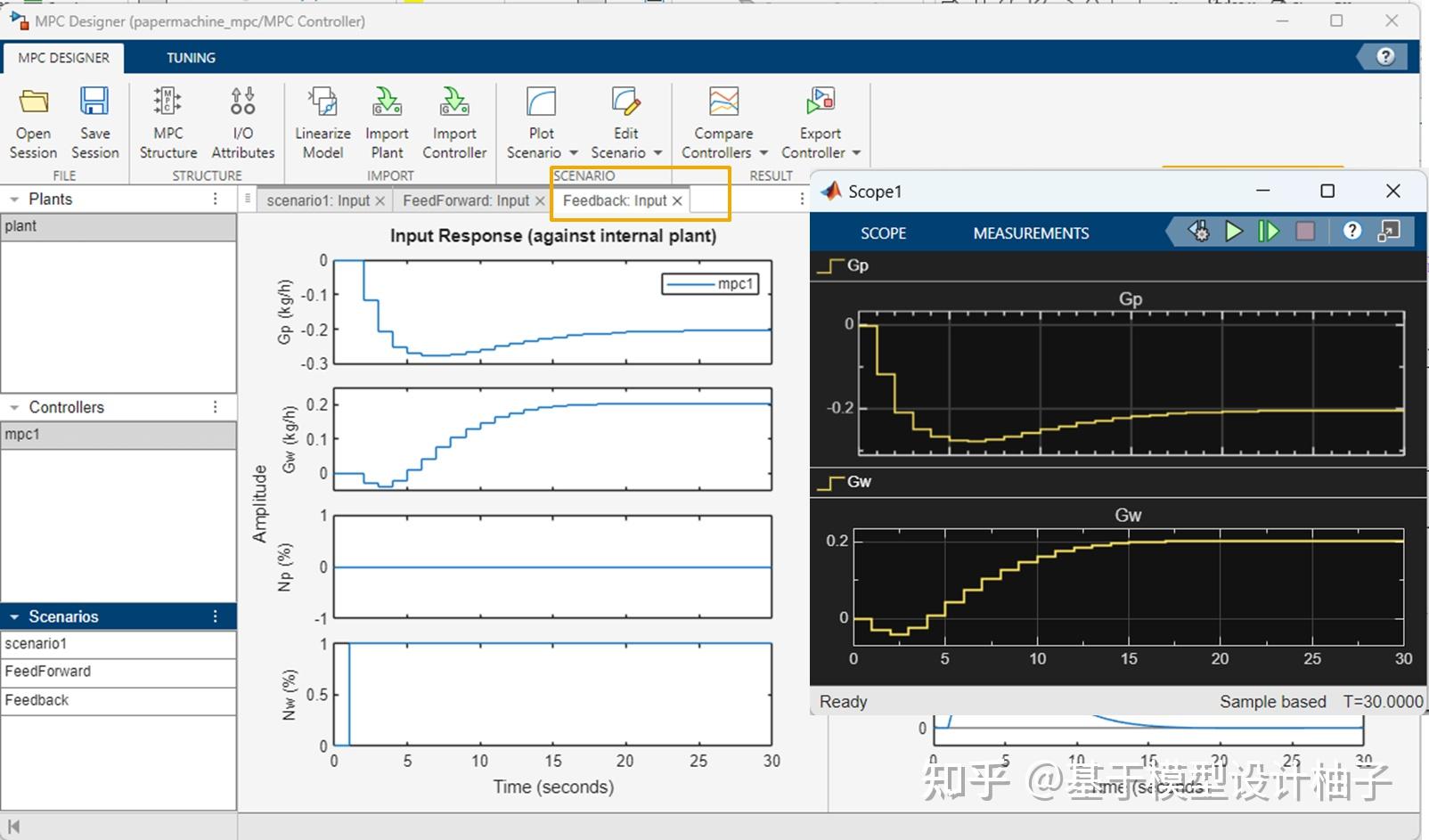1429x840 pixels.
Task: Click the Import Controller icon
Action: [x=453, y=120]
